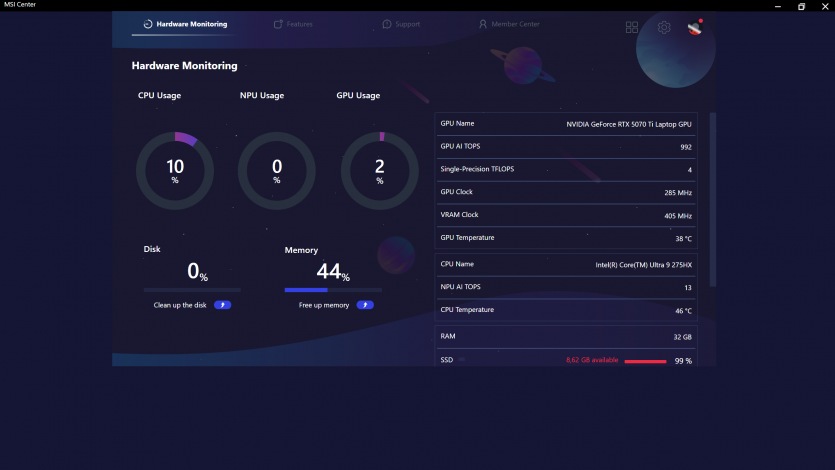Click the Features icon in navigation
Screen dimensions: 835x470
click(x=278, y=24)
